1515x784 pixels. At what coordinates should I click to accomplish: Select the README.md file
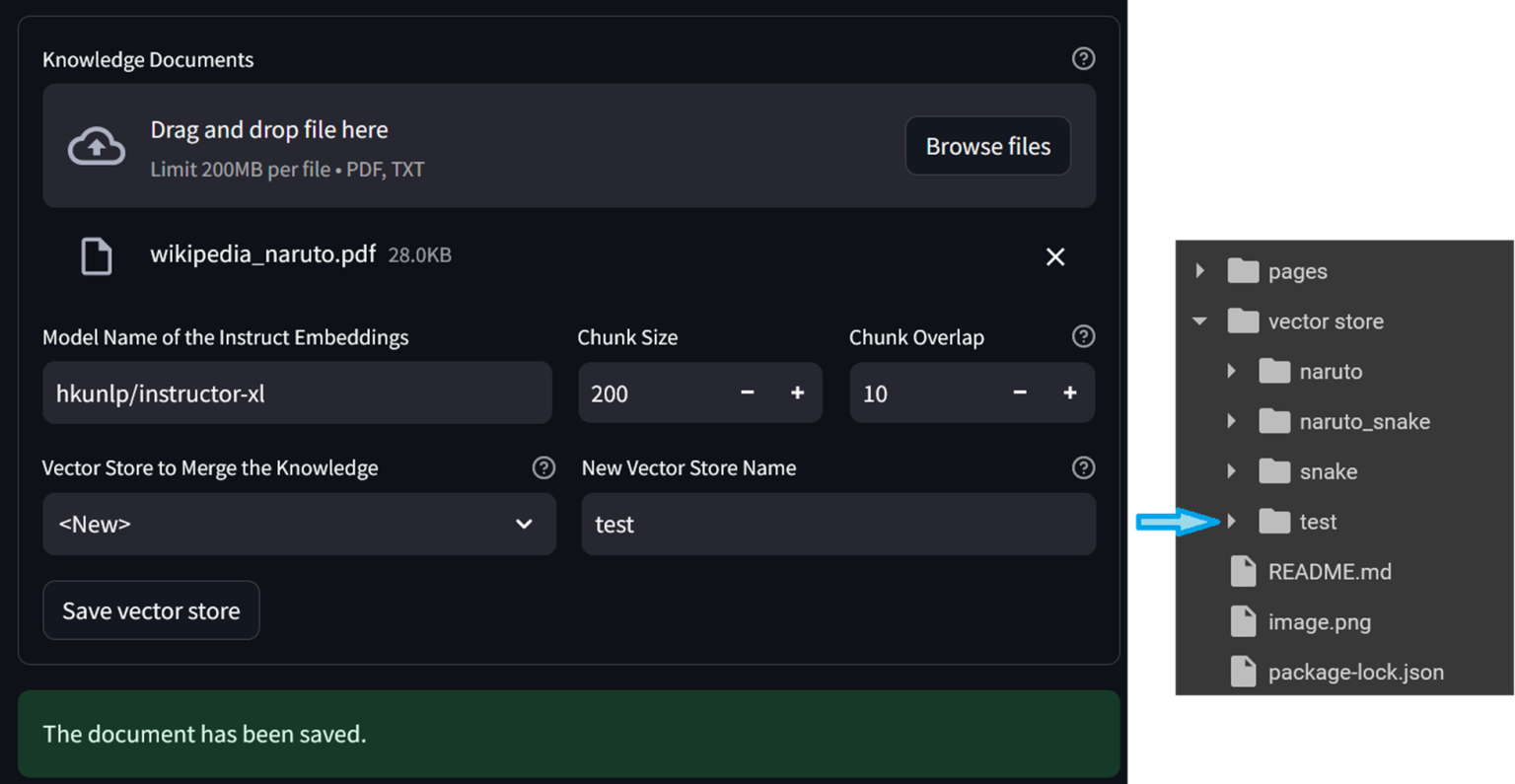coord(1329,572)
